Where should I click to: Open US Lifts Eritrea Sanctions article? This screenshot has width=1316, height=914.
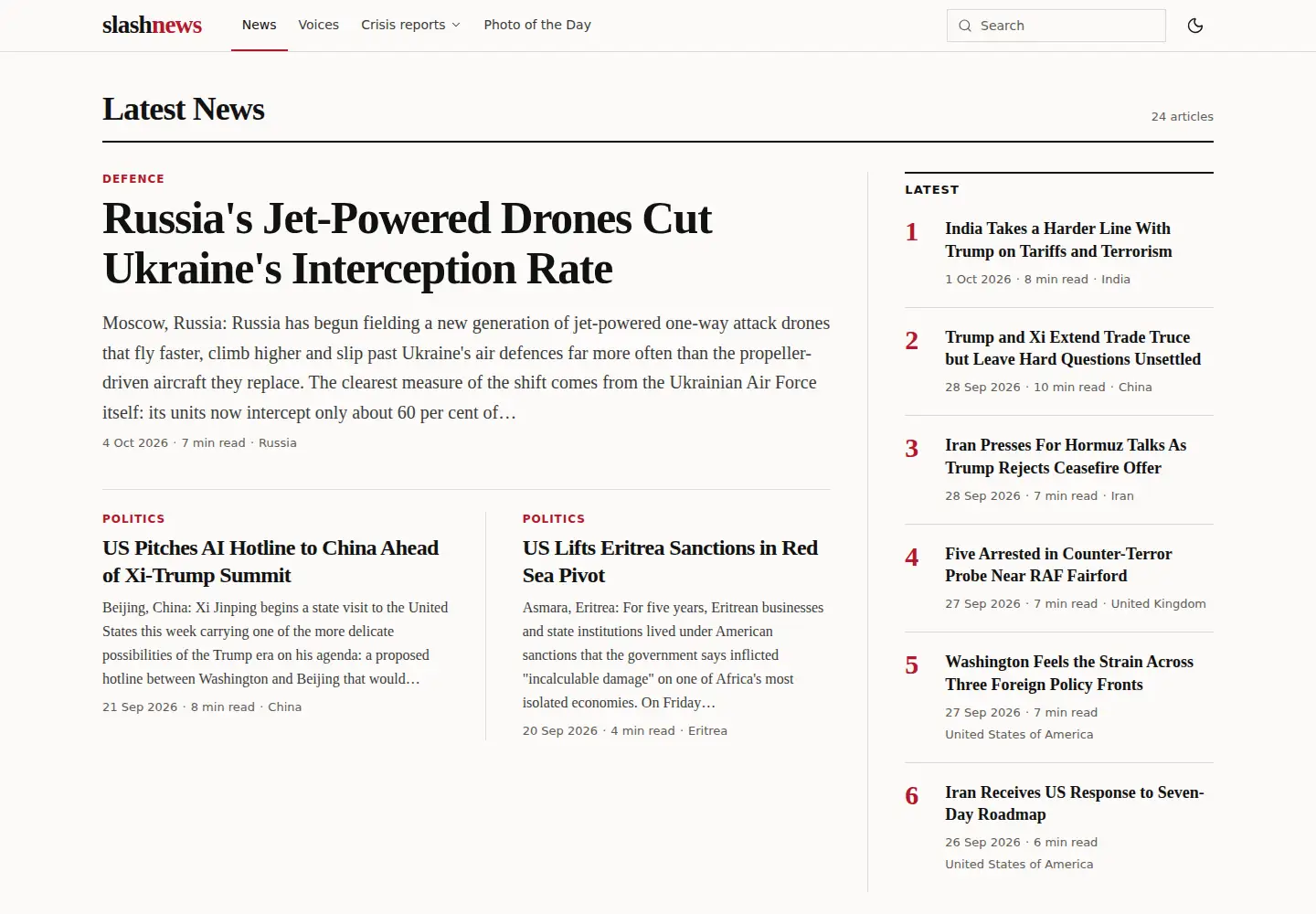click(x=670, y=561)
